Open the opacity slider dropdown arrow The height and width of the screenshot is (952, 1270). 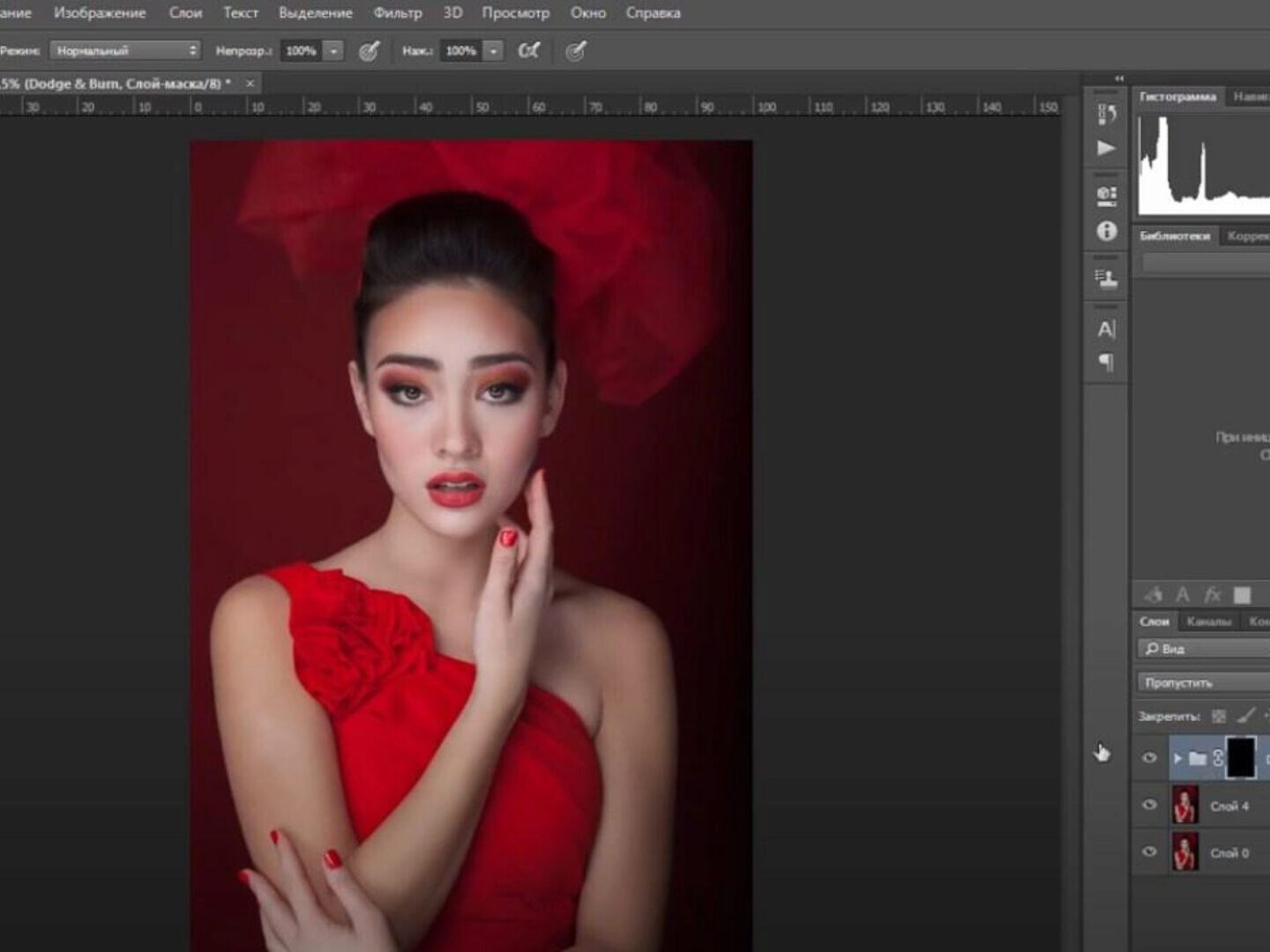(333, 51)
